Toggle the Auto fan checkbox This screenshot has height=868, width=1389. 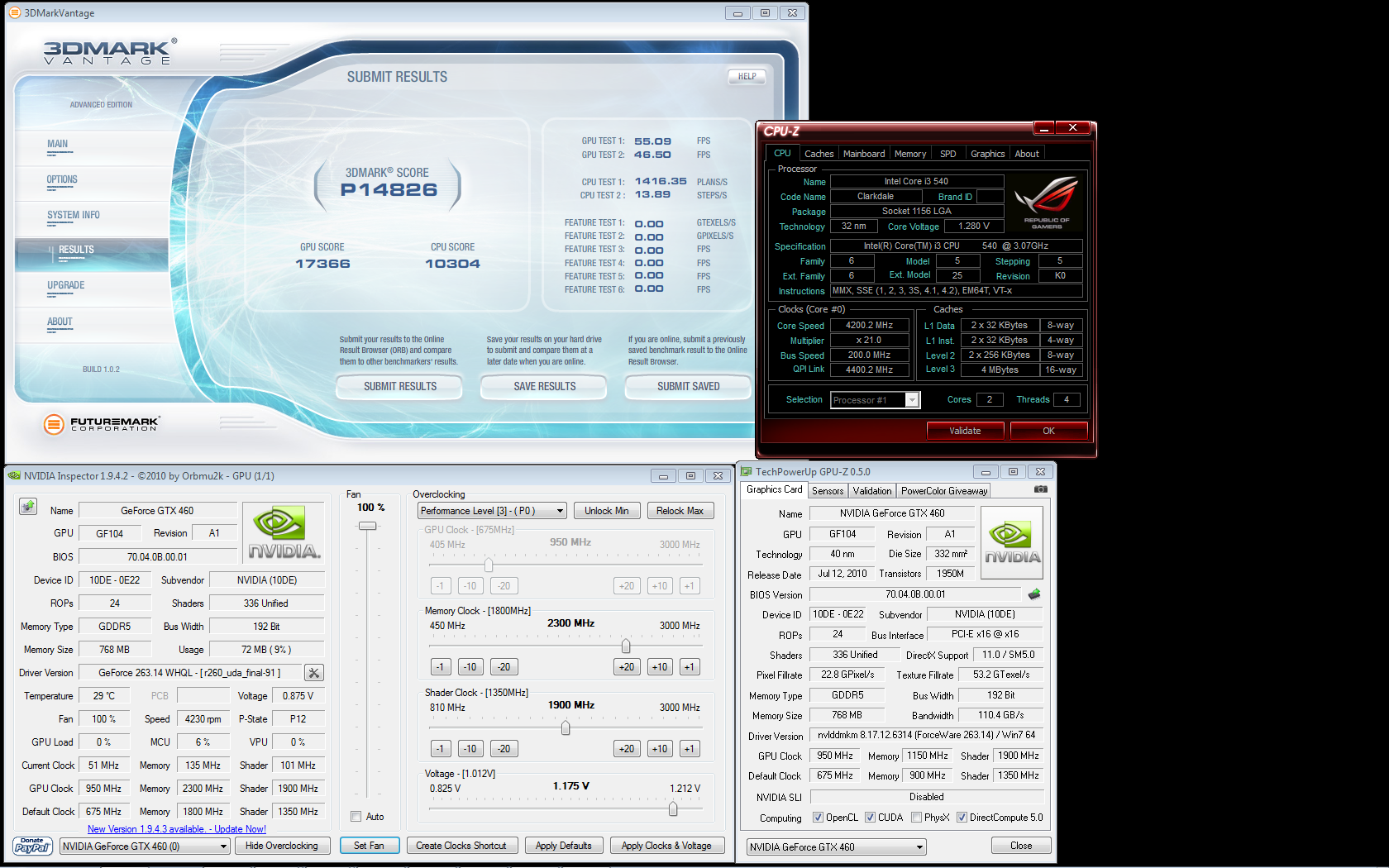point(356,817)
